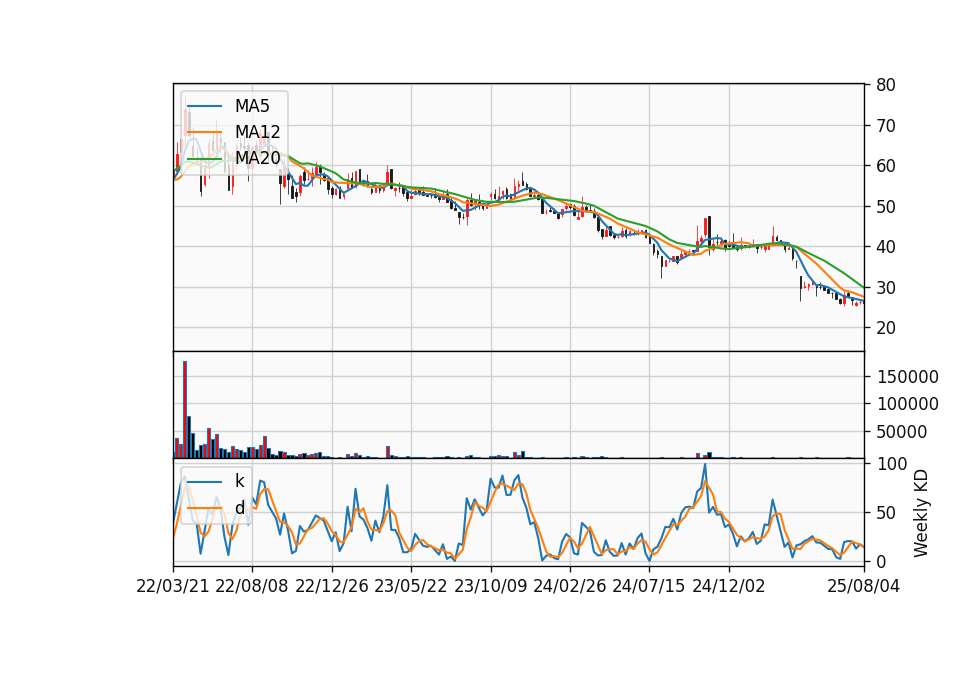Click the 100000 volume axis label
960x690 pixels.
[907, 404]
